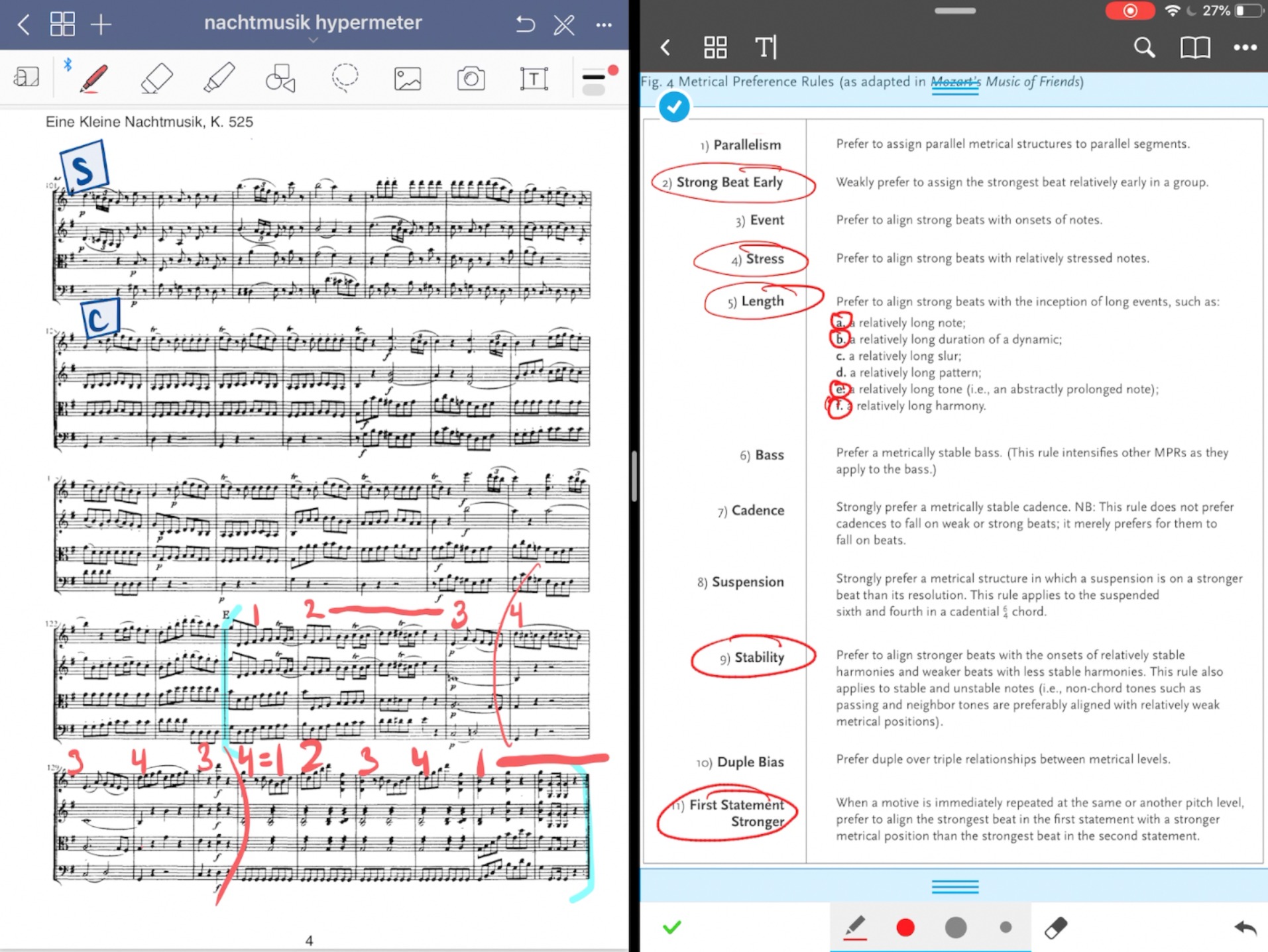
Task: Open the camera tool
Action: tap(471, 79)
